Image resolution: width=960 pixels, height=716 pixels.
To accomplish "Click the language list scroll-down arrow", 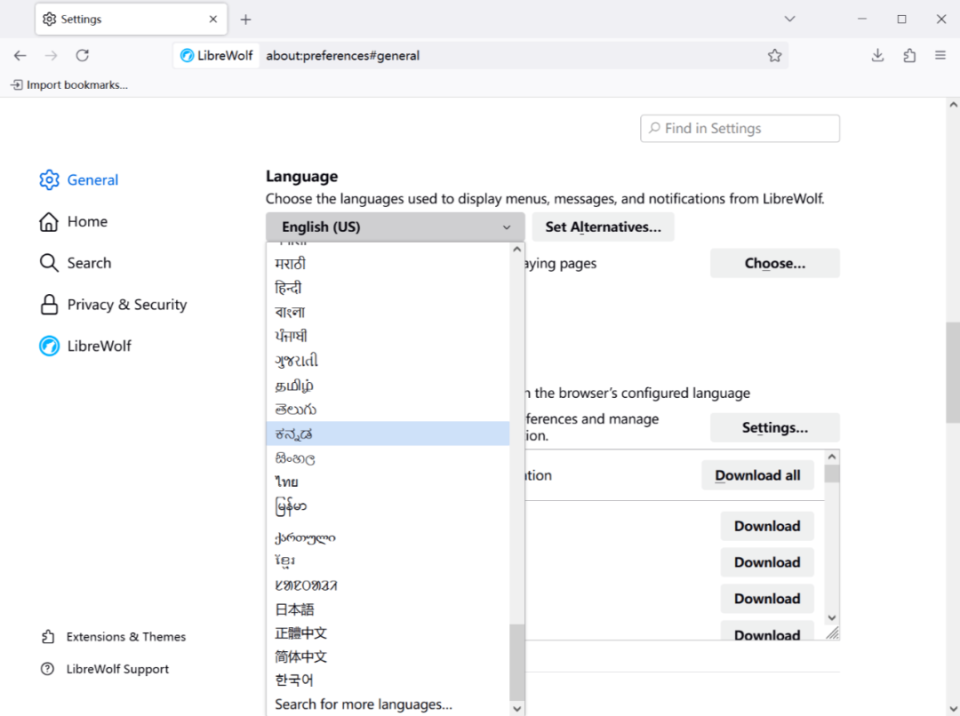I will [517, 709].
